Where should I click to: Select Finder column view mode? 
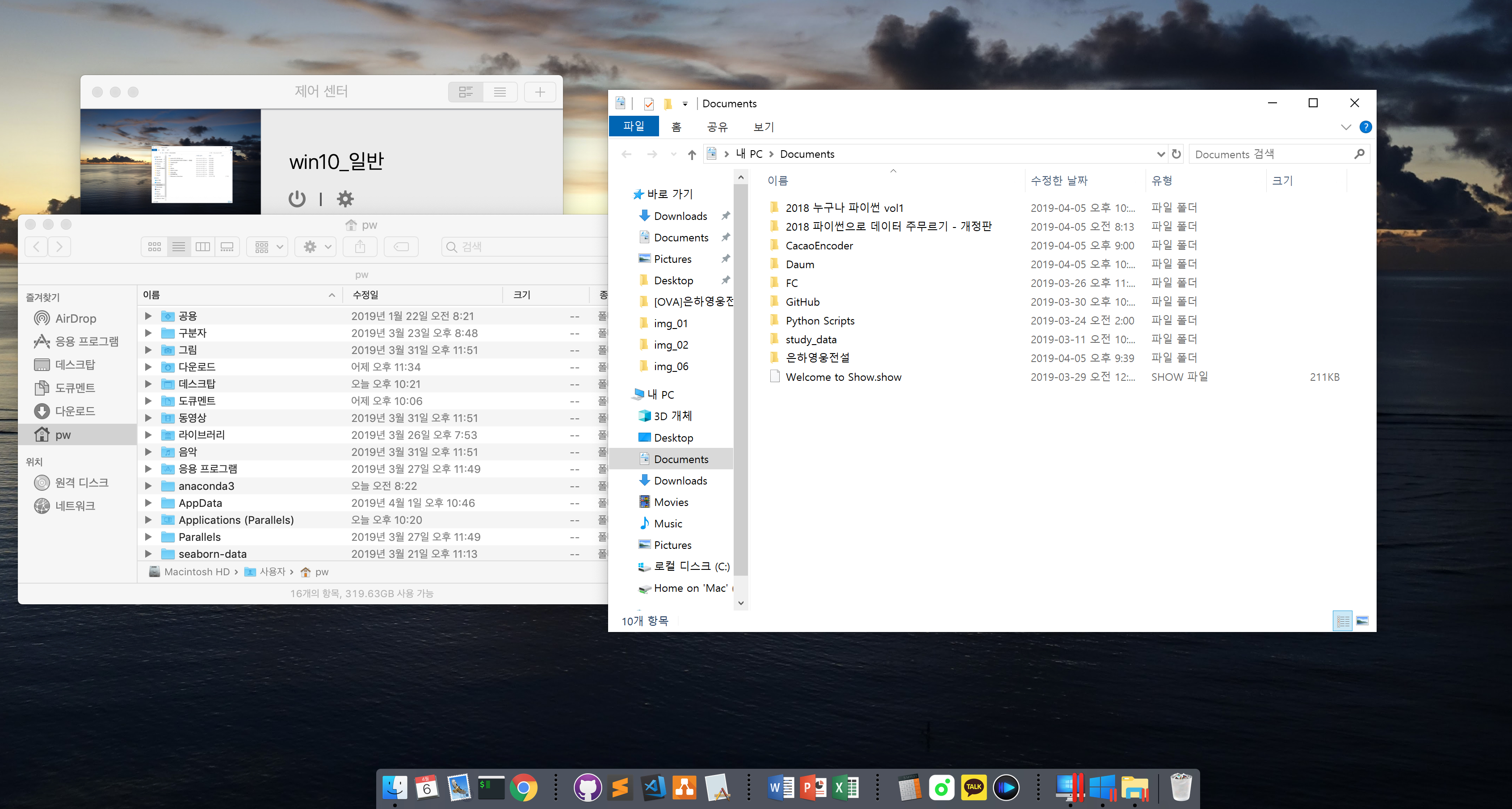click(x=202, y=247)
